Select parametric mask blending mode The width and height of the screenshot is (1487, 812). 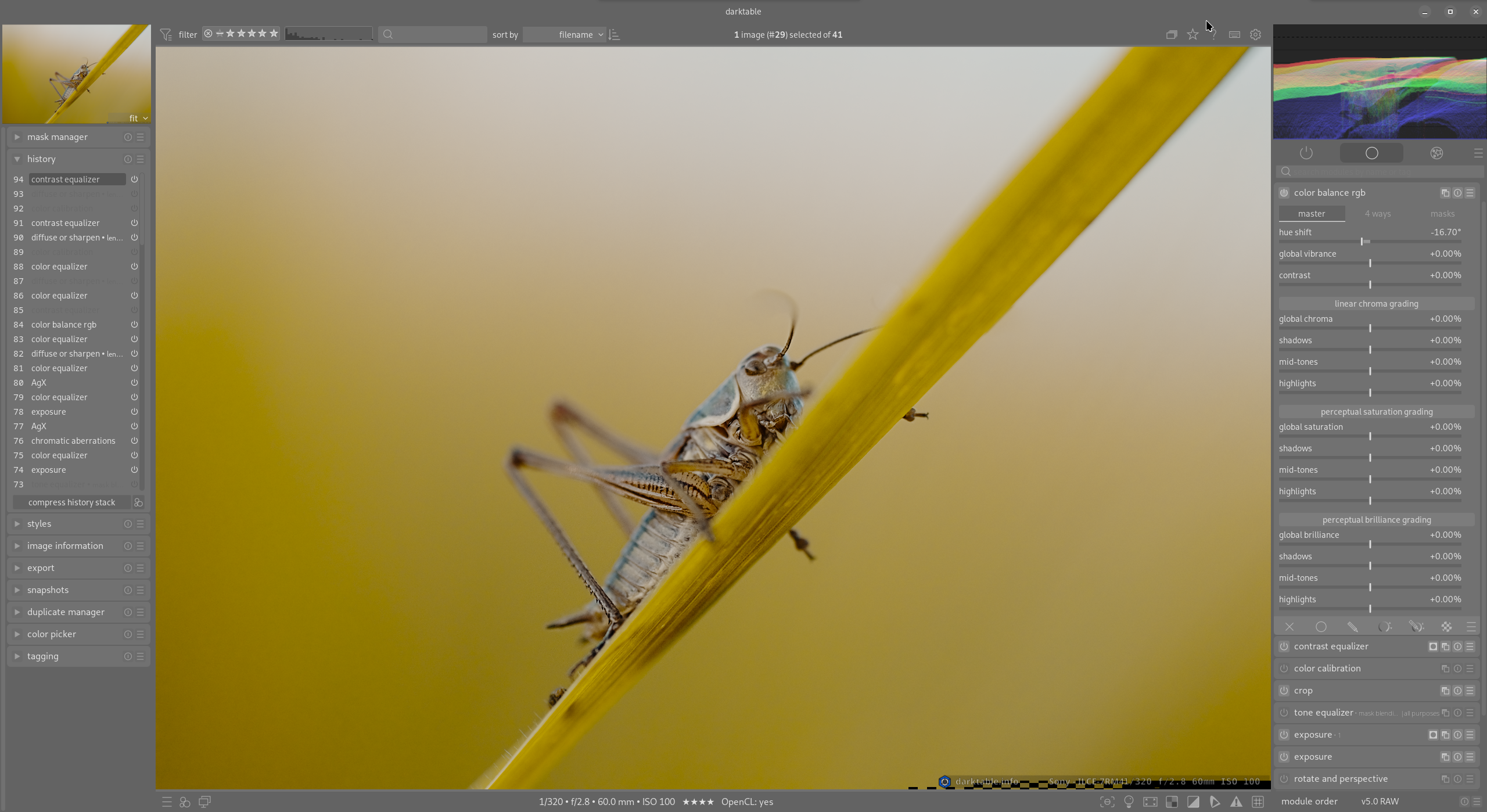point(1384,627)
